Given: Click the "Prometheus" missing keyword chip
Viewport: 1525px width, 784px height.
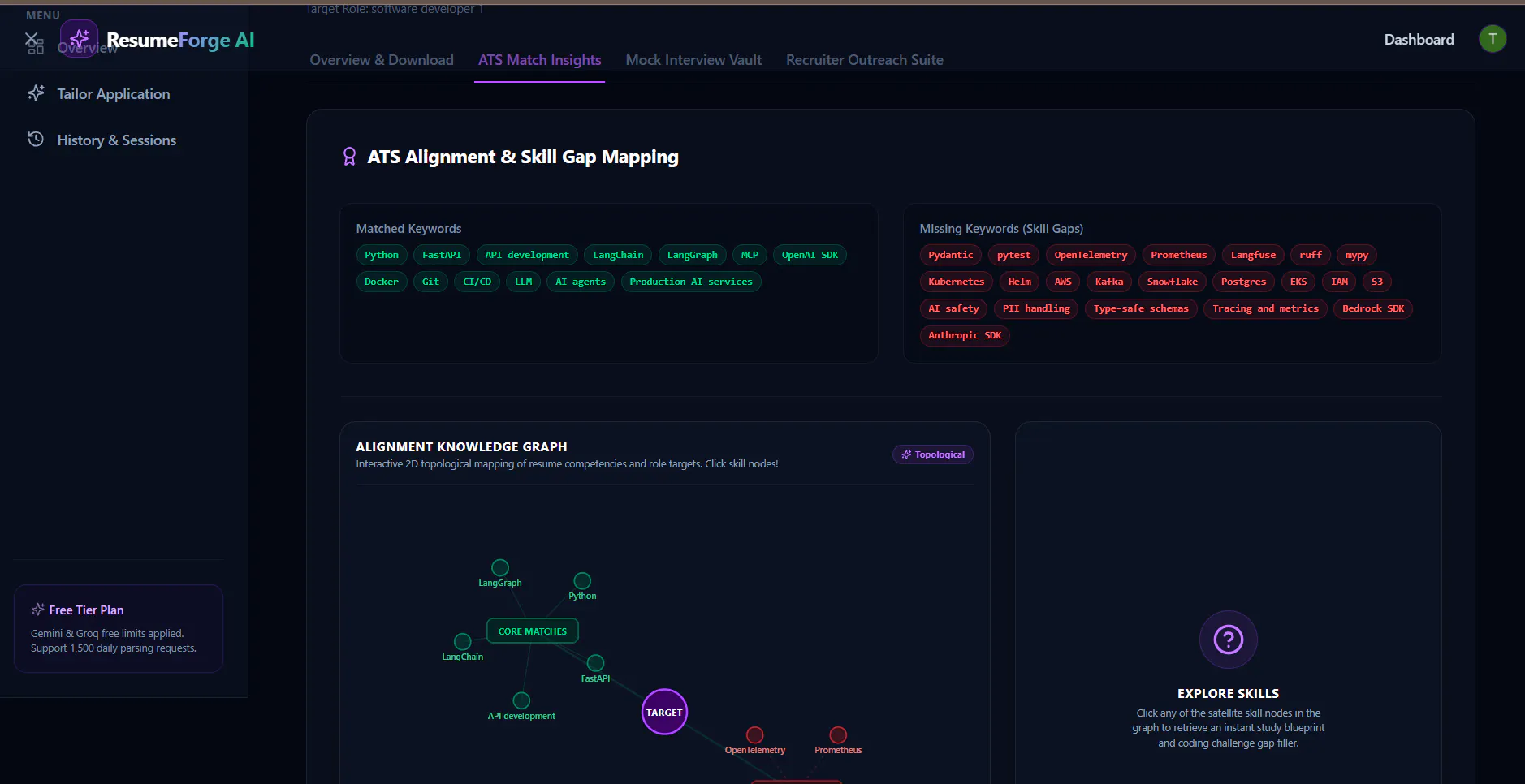Looking at the screenshot, I should (x=1179, y=255).
